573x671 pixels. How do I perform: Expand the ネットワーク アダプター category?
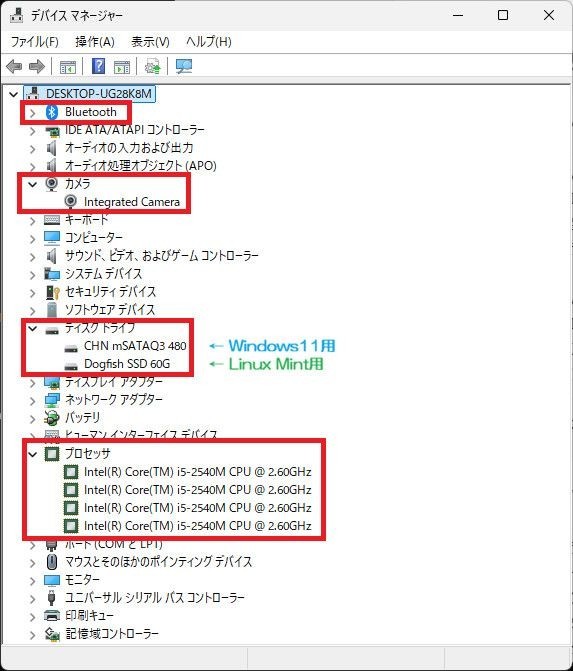33,401
